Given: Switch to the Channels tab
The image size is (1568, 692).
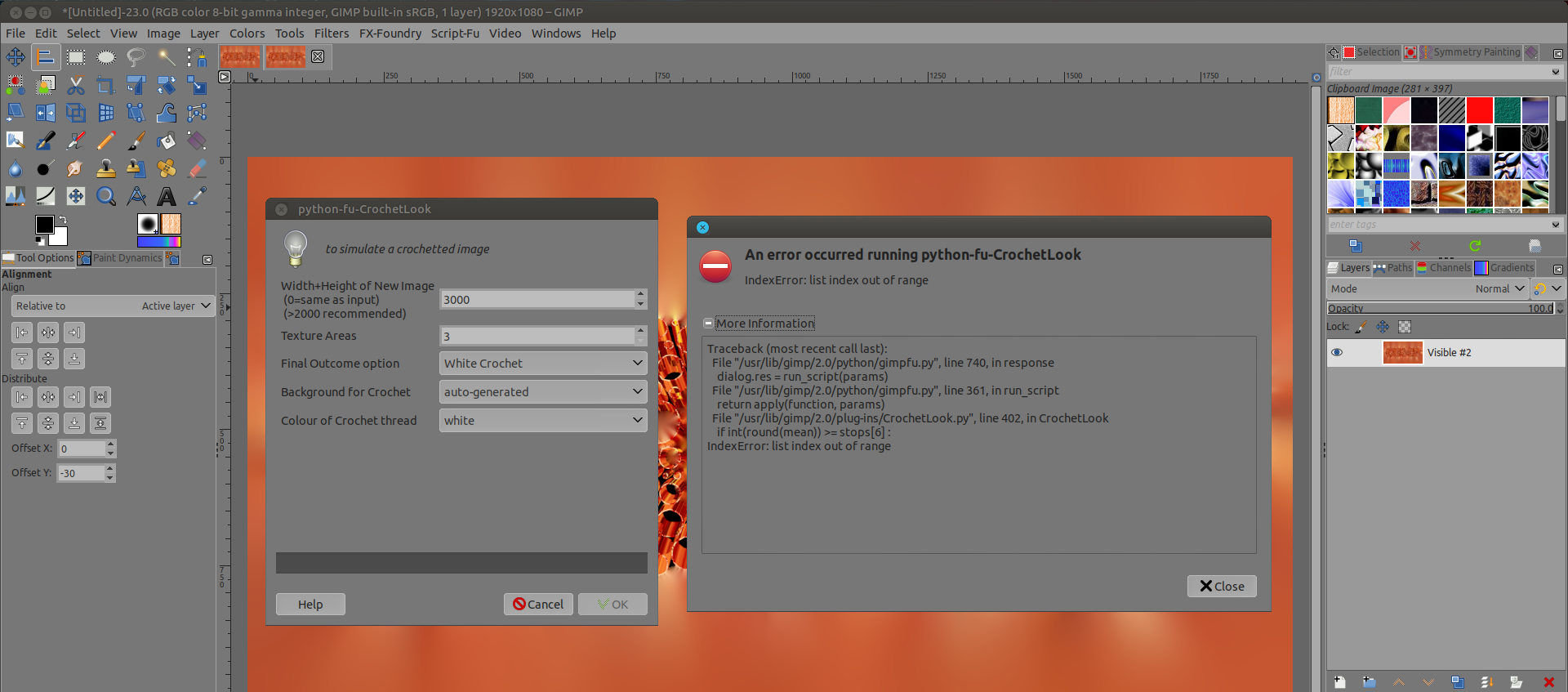Looking at the screenshot, I should (x=1444, y=268).
